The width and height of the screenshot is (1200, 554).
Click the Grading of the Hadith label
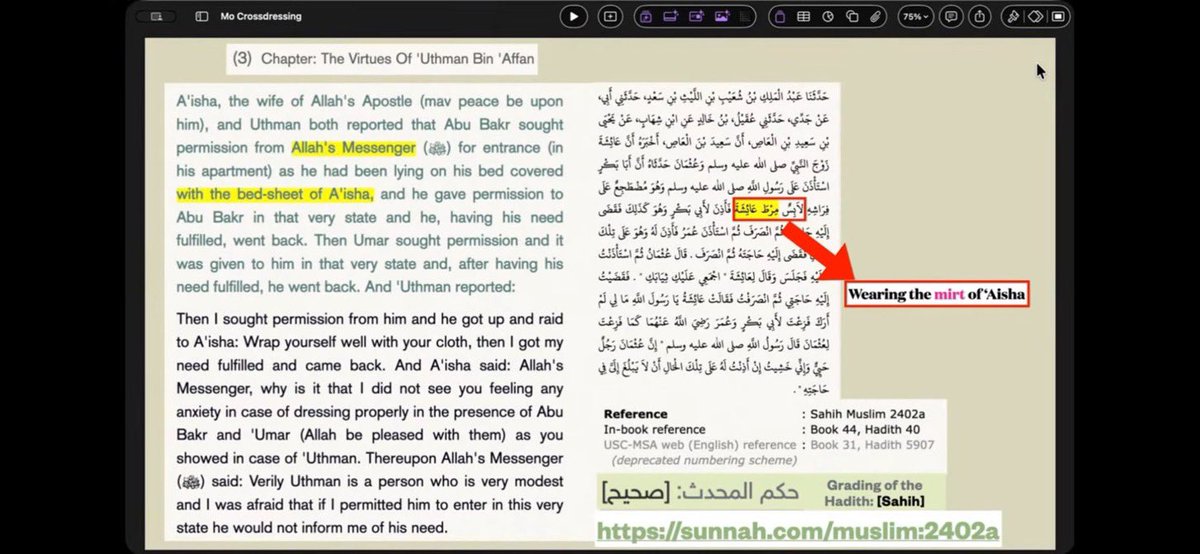pyautogui.click(x=875, y=493)
